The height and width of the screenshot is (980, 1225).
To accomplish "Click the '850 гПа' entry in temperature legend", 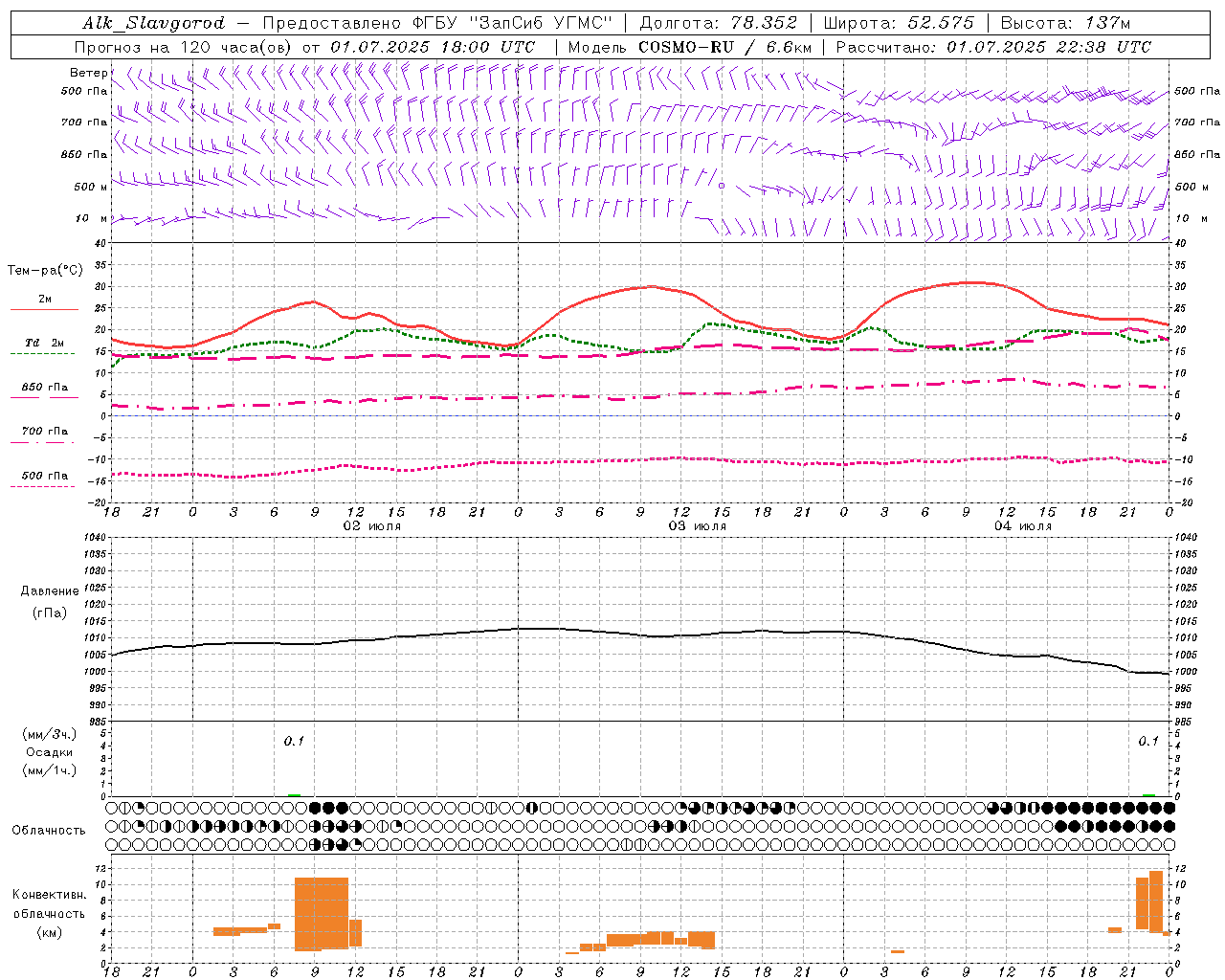I will [x=45, y=388].
